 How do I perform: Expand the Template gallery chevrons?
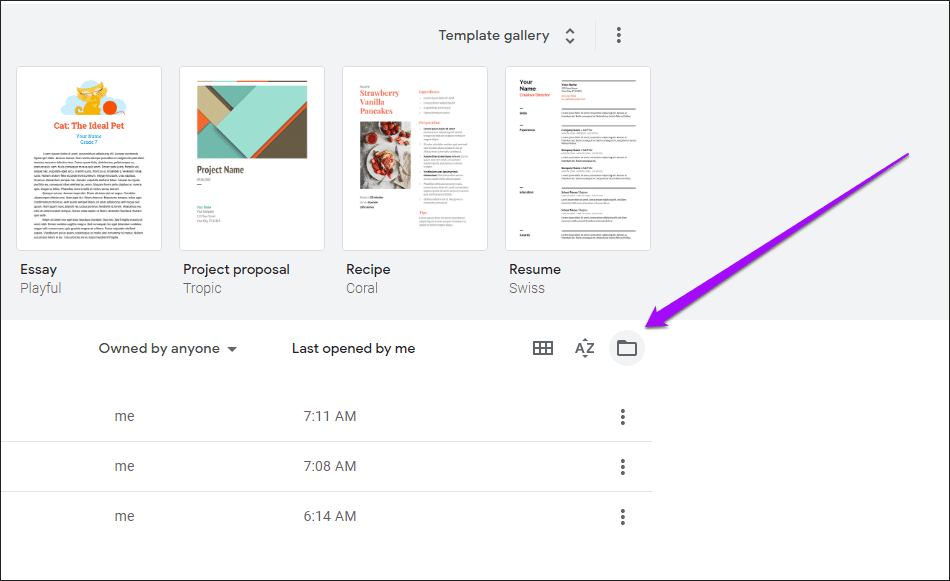click(570, 35)
